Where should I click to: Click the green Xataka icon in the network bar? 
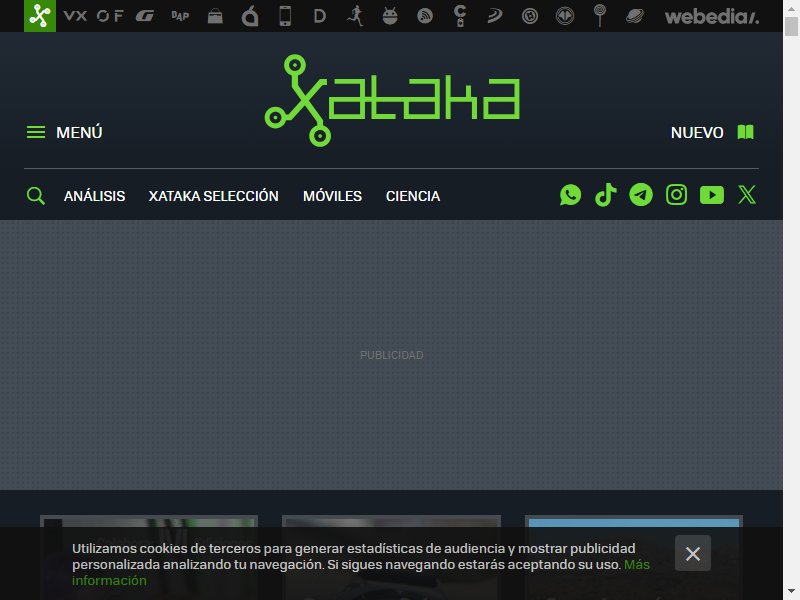click(40, 16)
